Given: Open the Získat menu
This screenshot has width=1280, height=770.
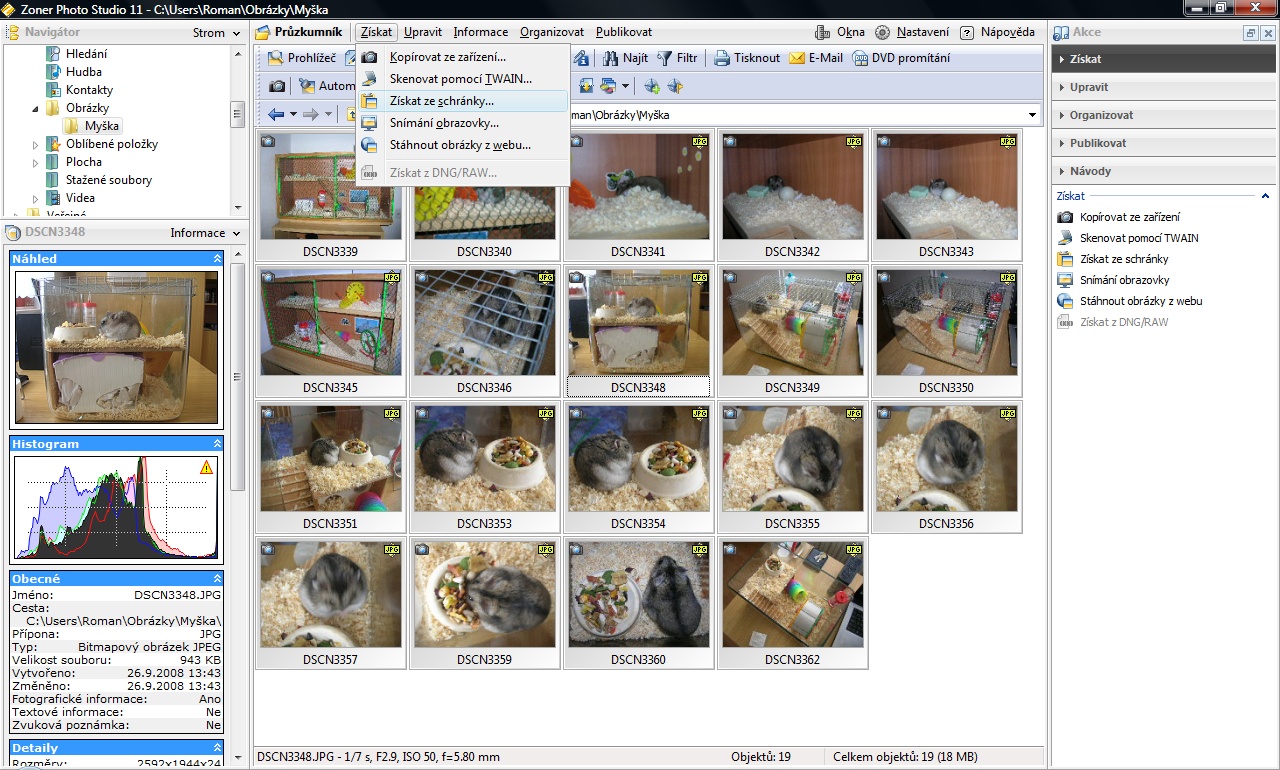Looking at the screenshot, I should pos(377,32).
